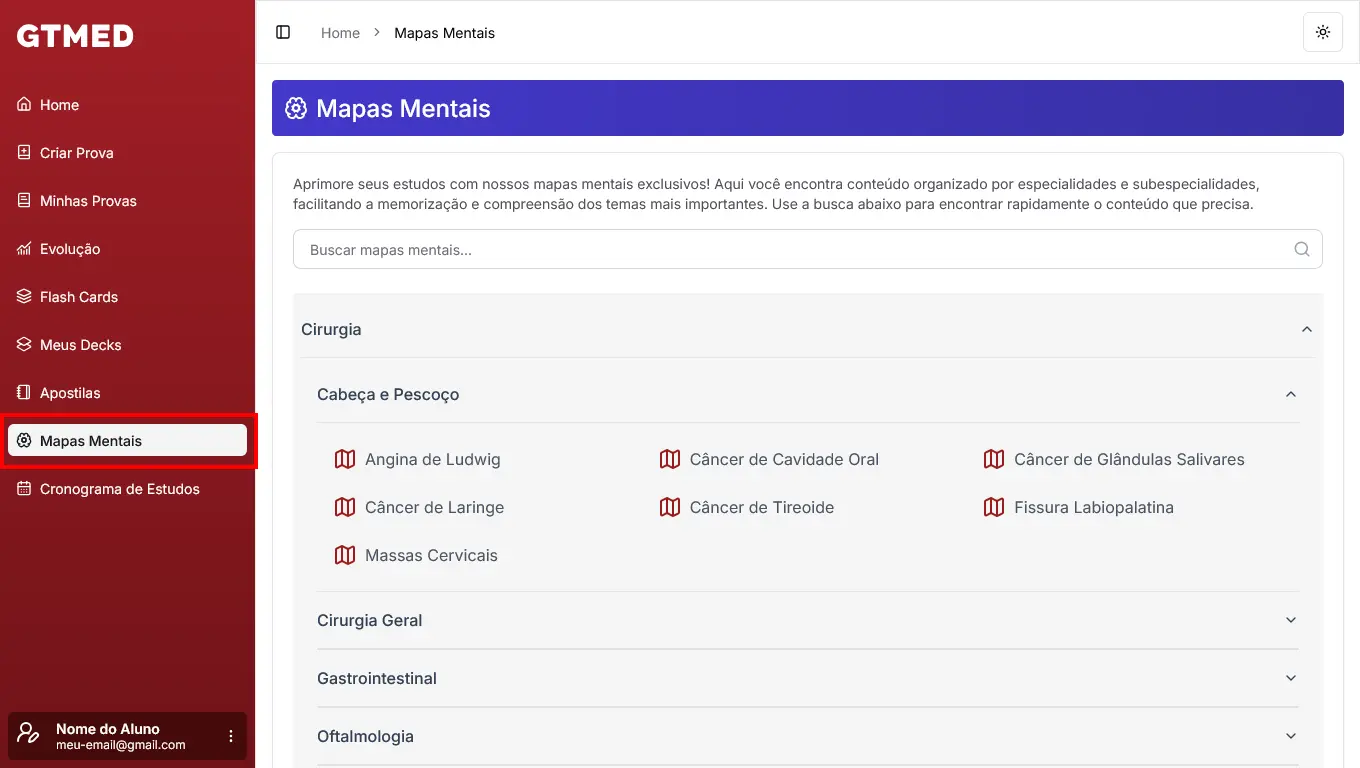The width and height of the screenshot is (1360, 768).
Task: Open Flash Cards from the sidebar
Action: 78,297
